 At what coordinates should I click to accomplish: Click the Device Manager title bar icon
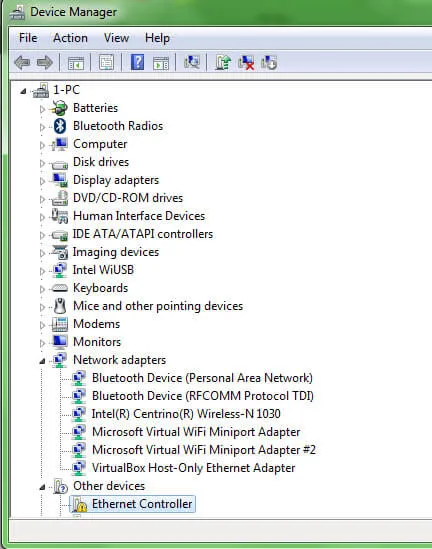click(17, 12)
